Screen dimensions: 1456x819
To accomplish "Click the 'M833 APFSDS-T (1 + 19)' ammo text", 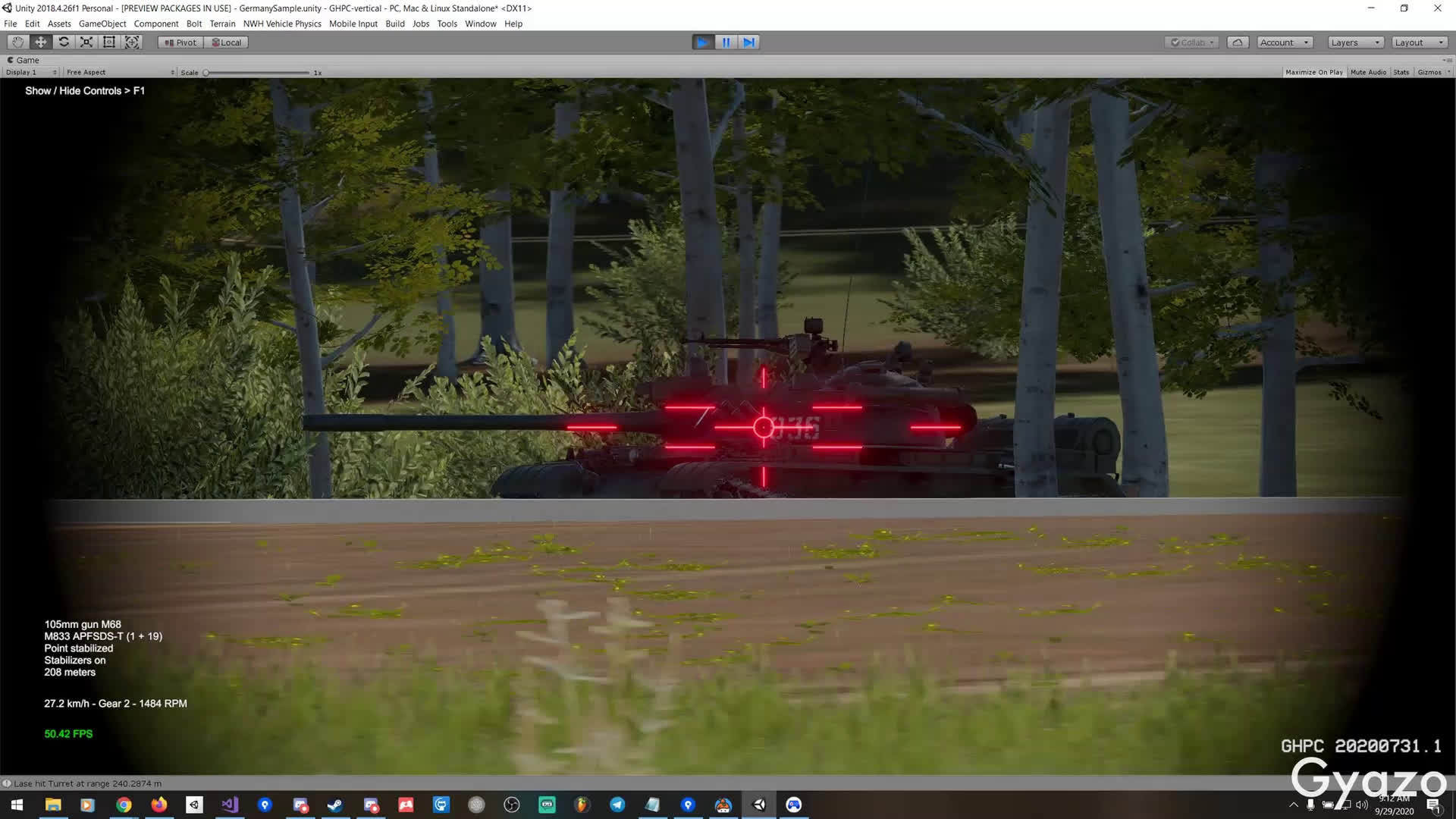I will tap(103, 636).
